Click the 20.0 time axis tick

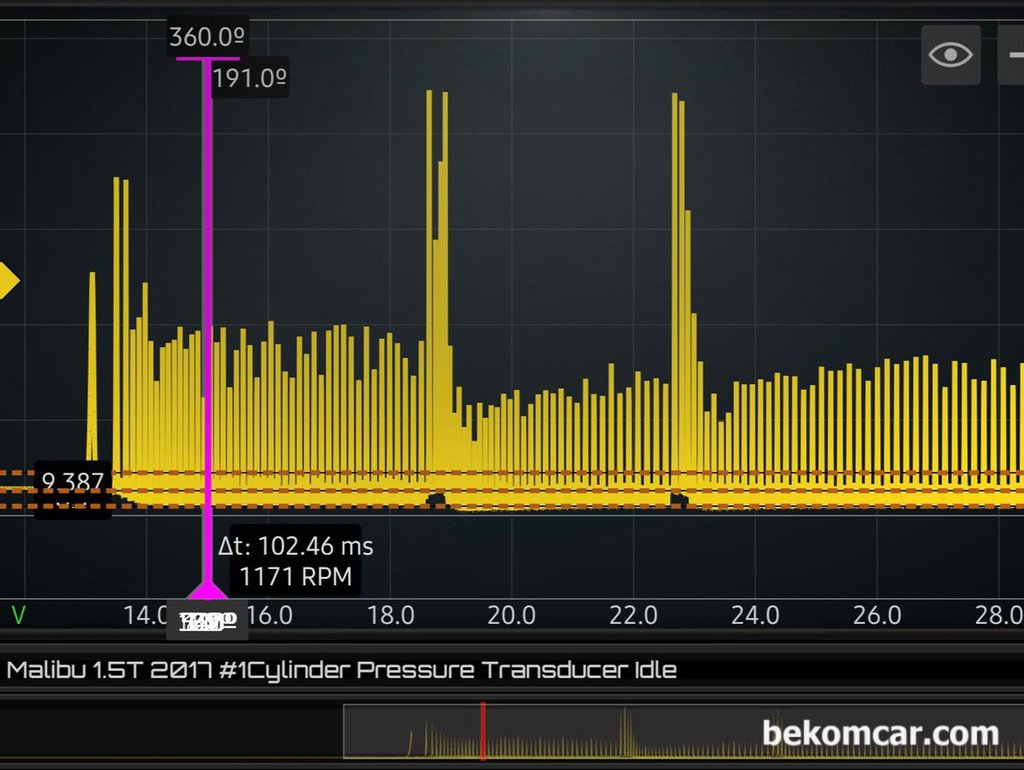coord(512,614)
